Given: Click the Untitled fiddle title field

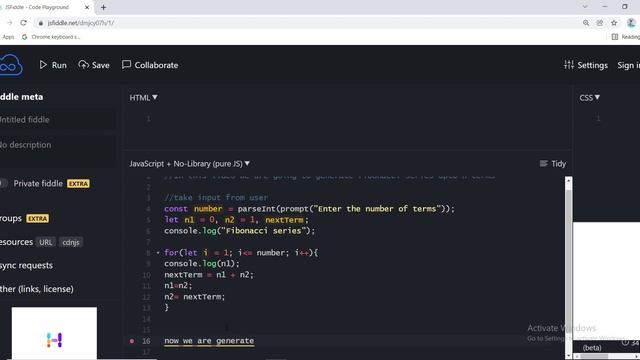Looking at the screenshot, I should pyautogui.click(x=58, y=120).
